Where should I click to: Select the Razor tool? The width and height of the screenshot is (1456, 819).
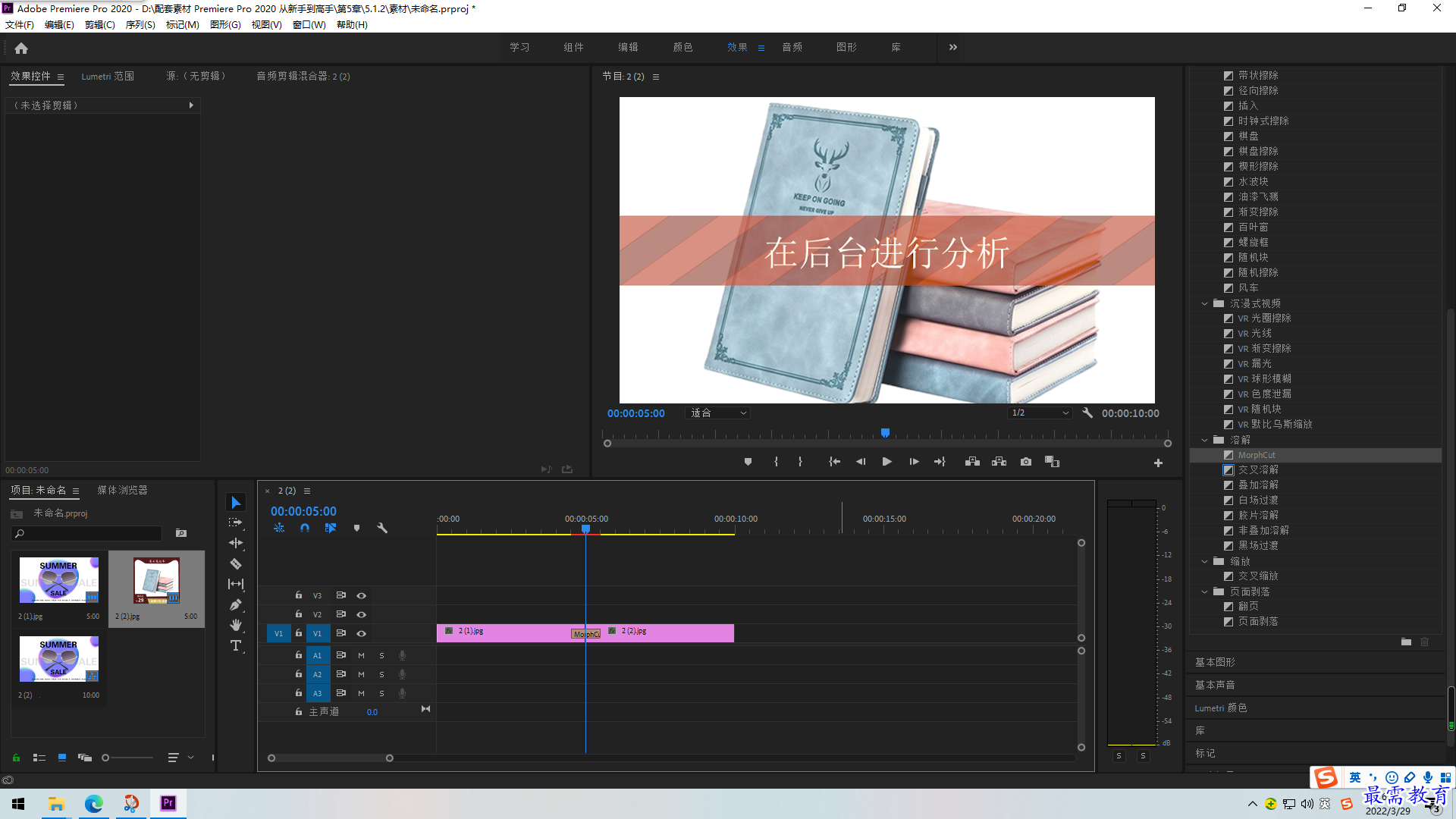(x=236, y=563)
